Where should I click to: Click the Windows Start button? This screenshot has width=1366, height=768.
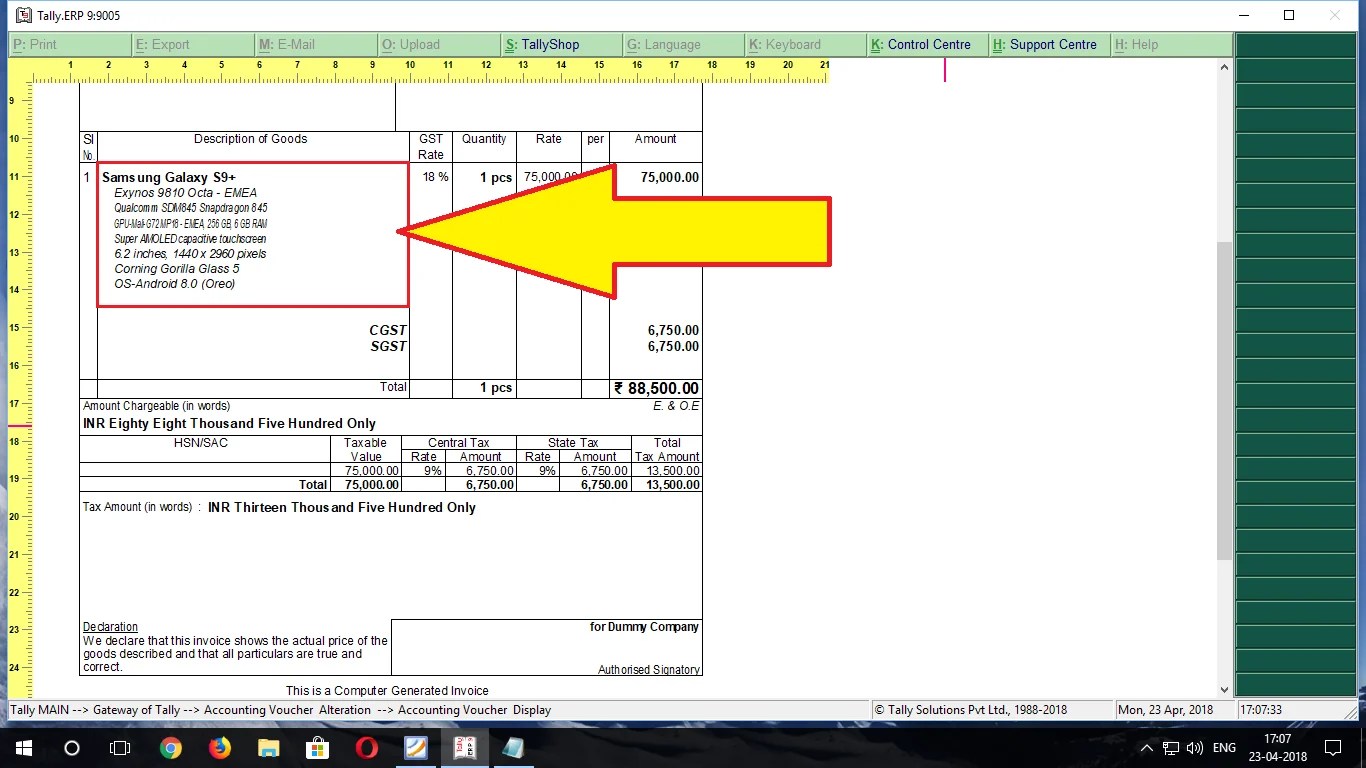[x=22, y=747]
